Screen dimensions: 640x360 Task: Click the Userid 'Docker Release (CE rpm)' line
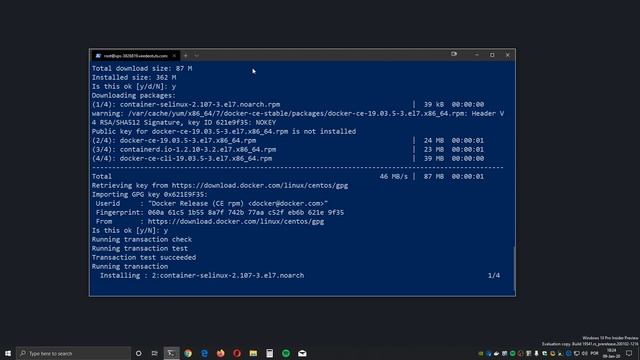pos(211,203)
